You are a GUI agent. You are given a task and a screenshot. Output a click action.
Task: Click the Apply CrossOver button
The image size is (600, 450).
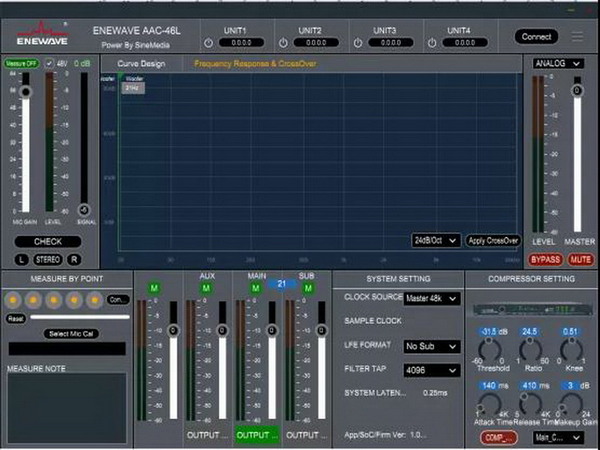493,240
